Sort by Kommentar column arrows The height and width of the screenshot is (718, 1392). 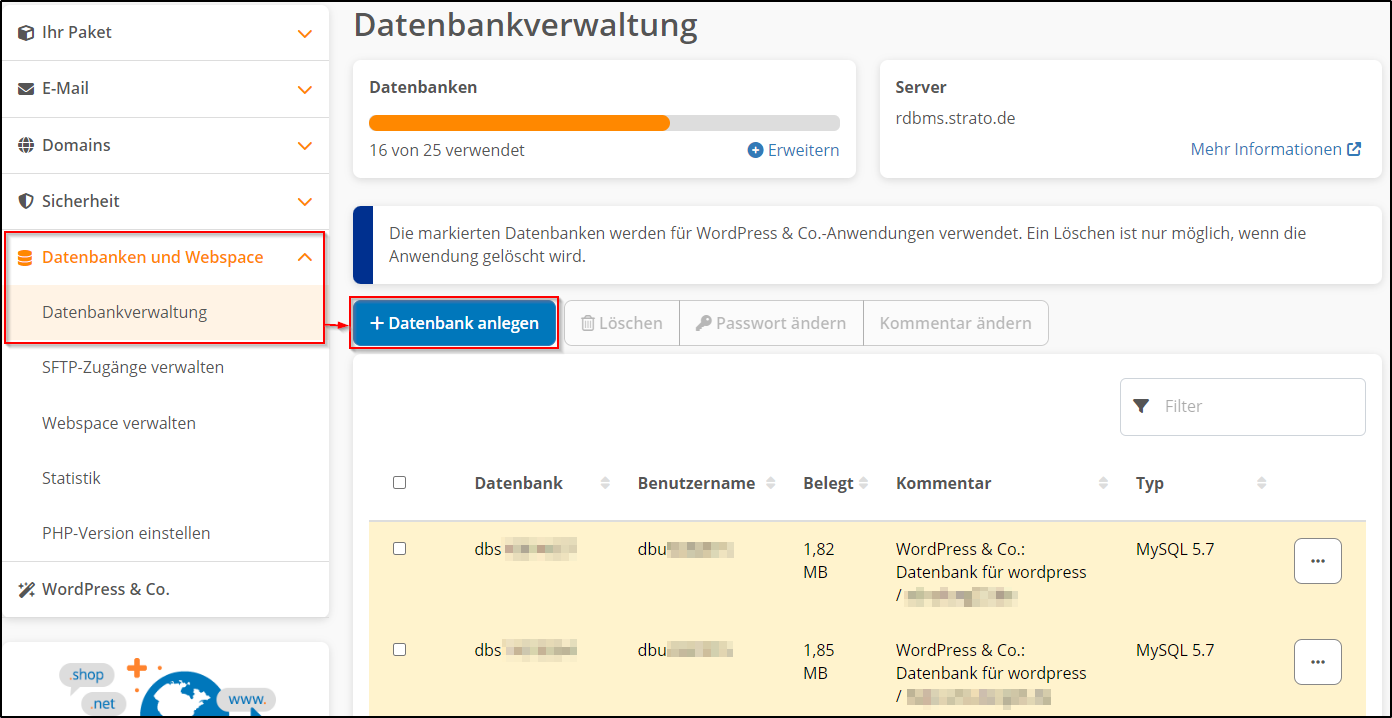coord(1103,483)
